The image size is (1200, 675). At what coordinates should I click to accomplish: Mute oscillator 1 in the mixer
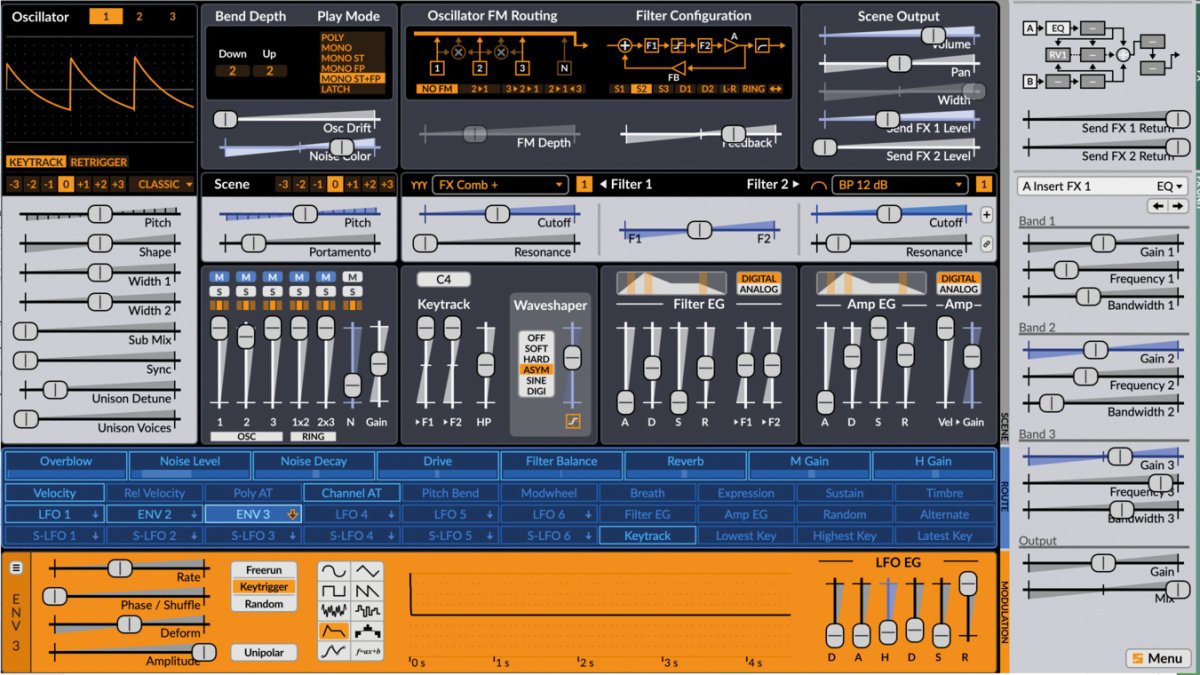pos(219,276)
